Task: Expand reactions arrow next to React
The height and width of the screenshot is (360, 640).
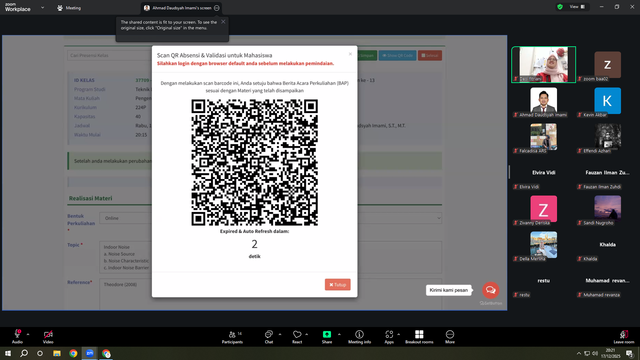Action: coord(307,334)
